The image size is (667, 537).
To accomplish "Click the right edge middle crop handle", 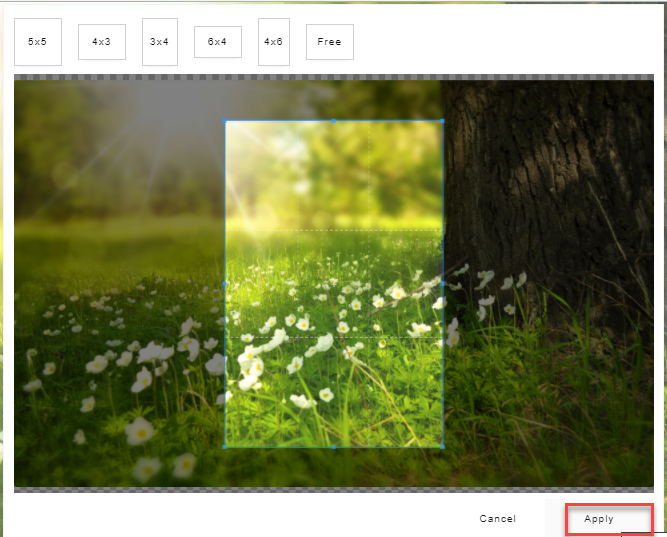I will 443,284.
